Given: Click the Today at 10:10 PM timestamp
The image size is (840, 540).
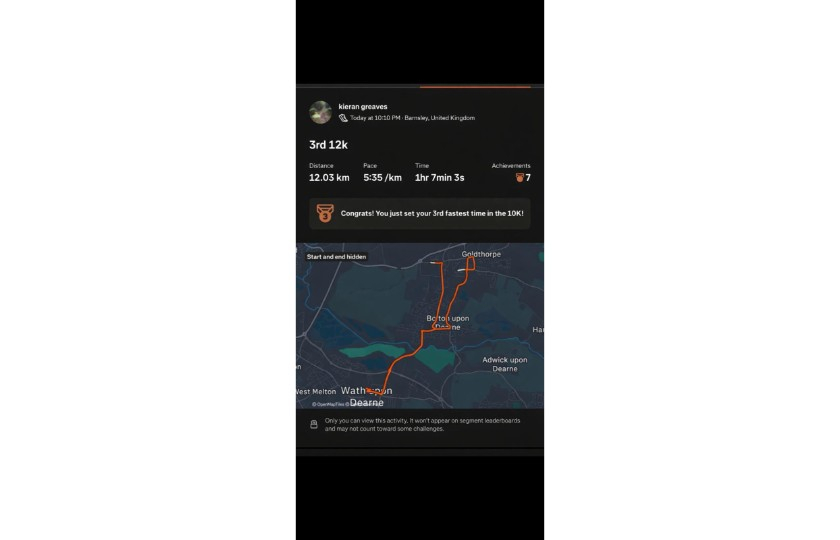Looking at the screenshot, I should tap(375, 118).
